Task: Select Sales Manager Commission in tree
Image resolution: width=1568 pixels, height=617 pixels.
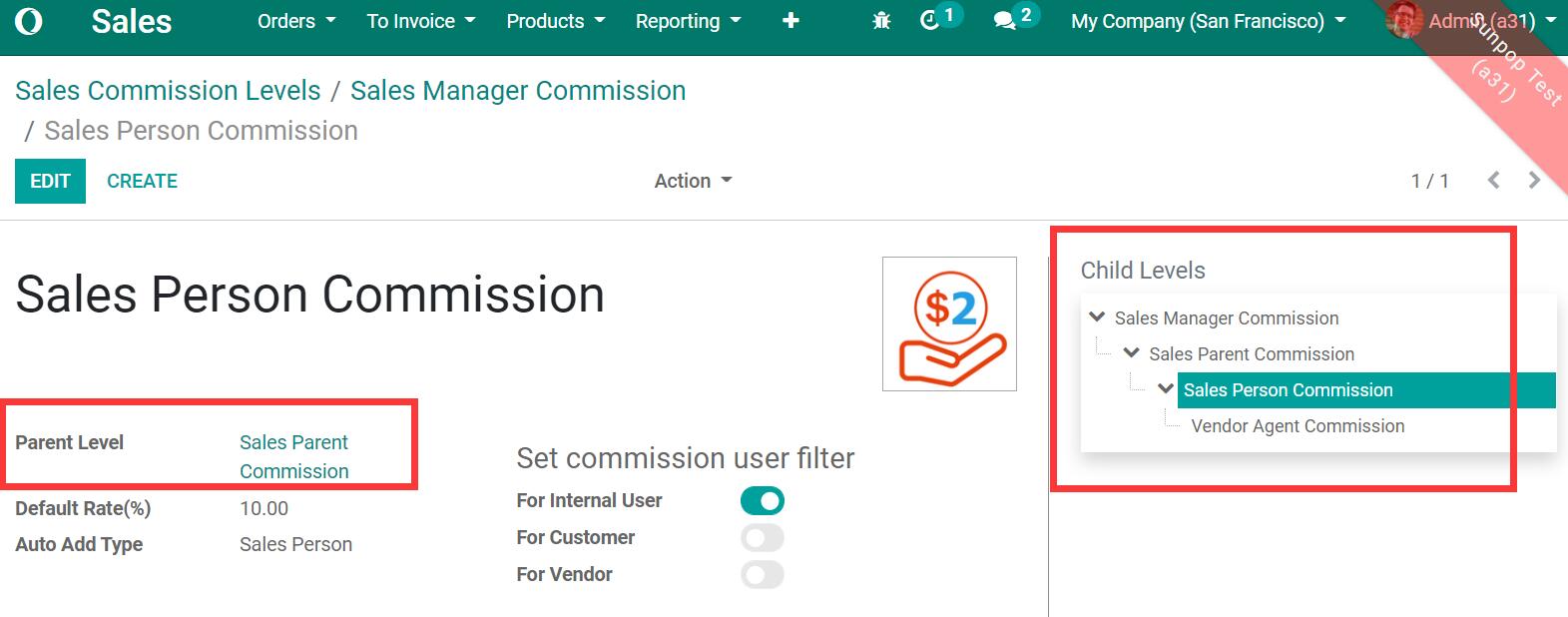Action: coord(1227,318)
